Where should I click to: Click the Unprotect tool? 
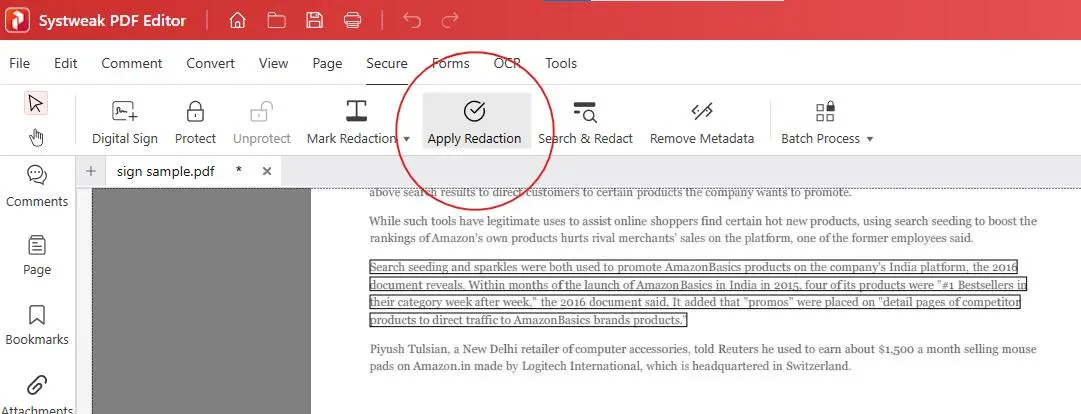coord(261,122)
